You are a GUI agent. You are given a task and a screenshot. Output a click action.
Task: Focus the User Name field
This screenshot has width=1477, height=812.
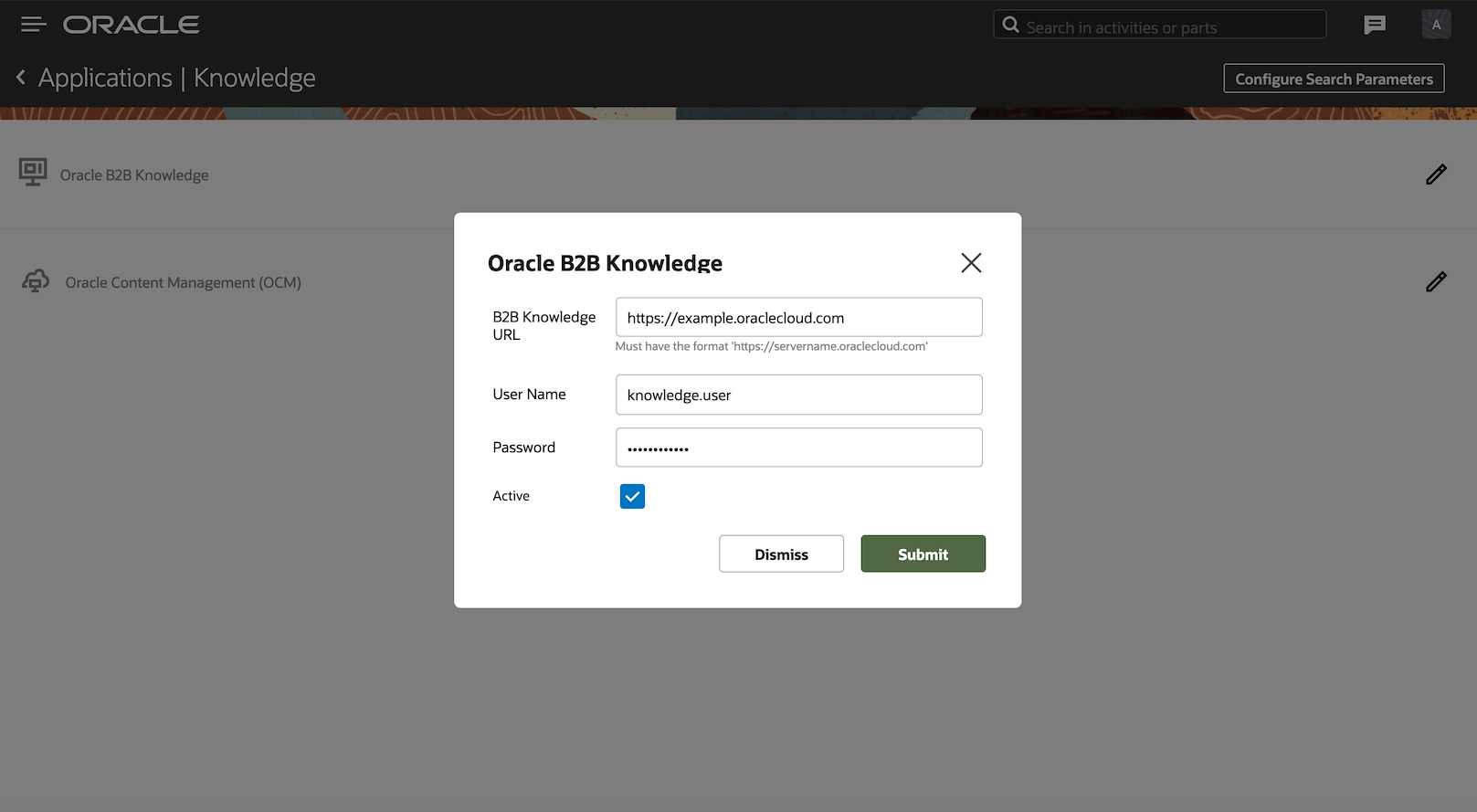[799, 395]
